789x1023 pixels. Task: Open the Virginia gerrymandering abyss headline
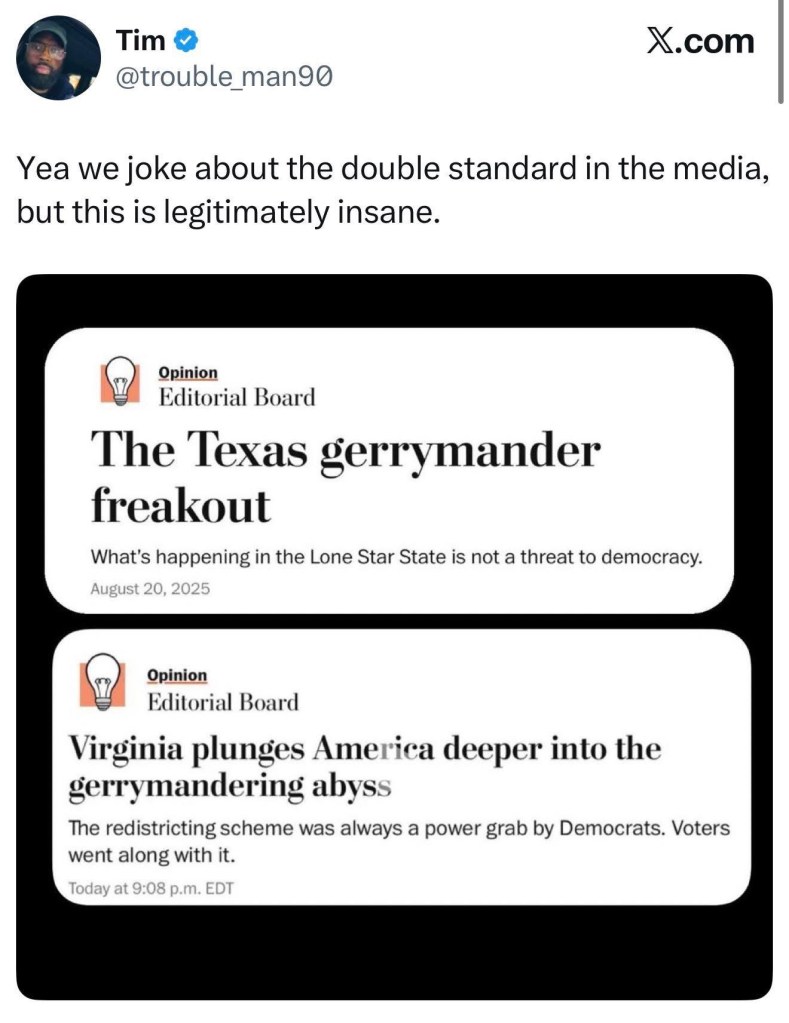pos(364,767)
